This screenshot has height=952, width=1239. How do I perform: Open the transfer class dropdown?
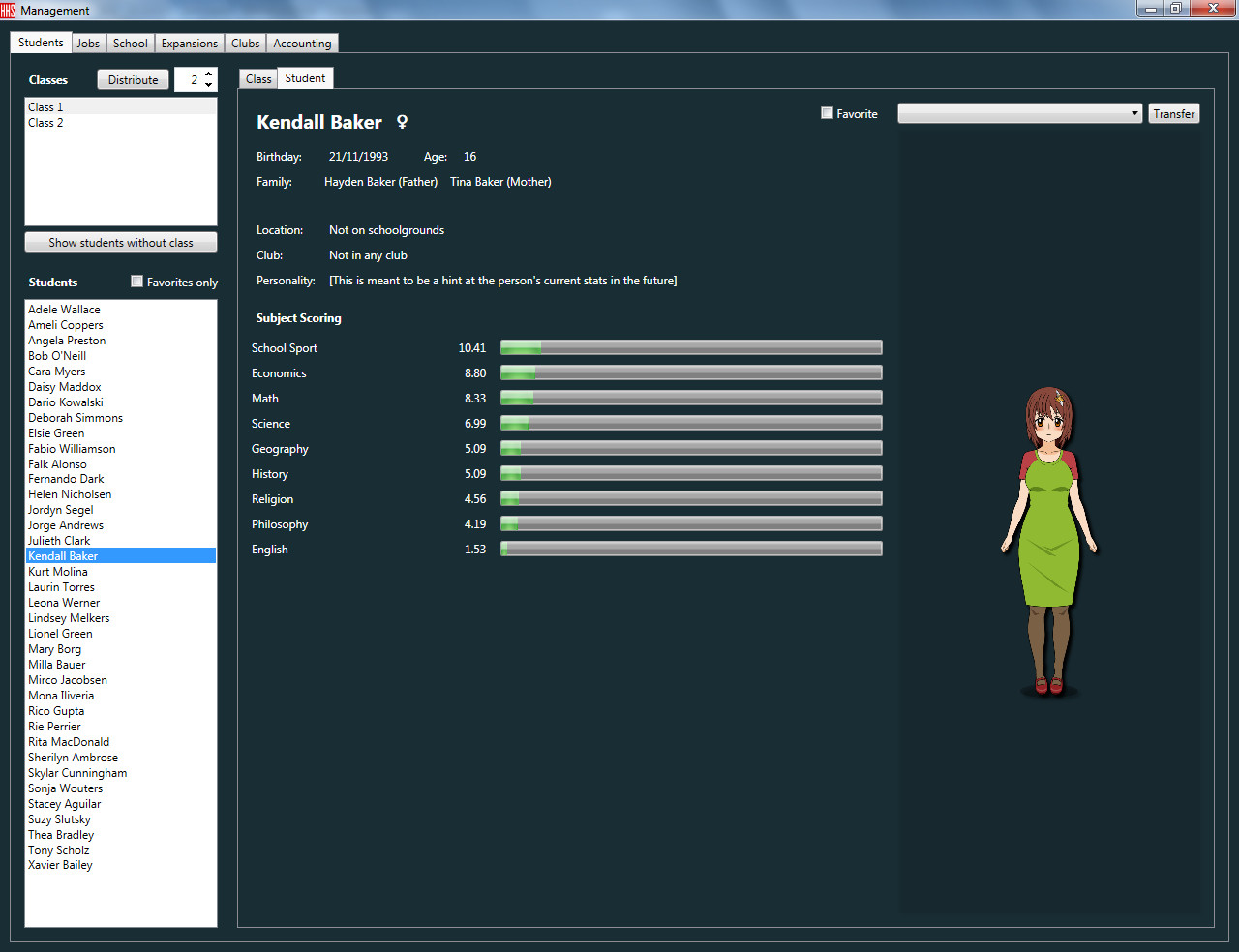tap(1019, 113)
